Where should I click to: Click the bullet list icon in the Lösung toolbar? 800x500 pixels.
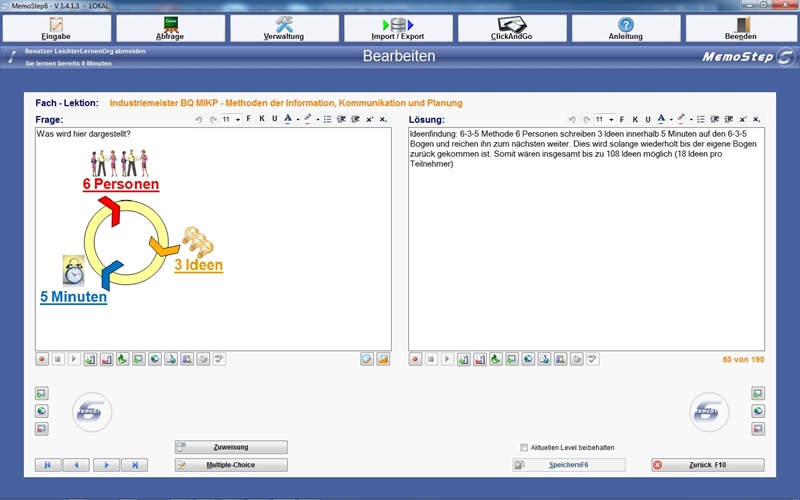[x=701, y=119]
